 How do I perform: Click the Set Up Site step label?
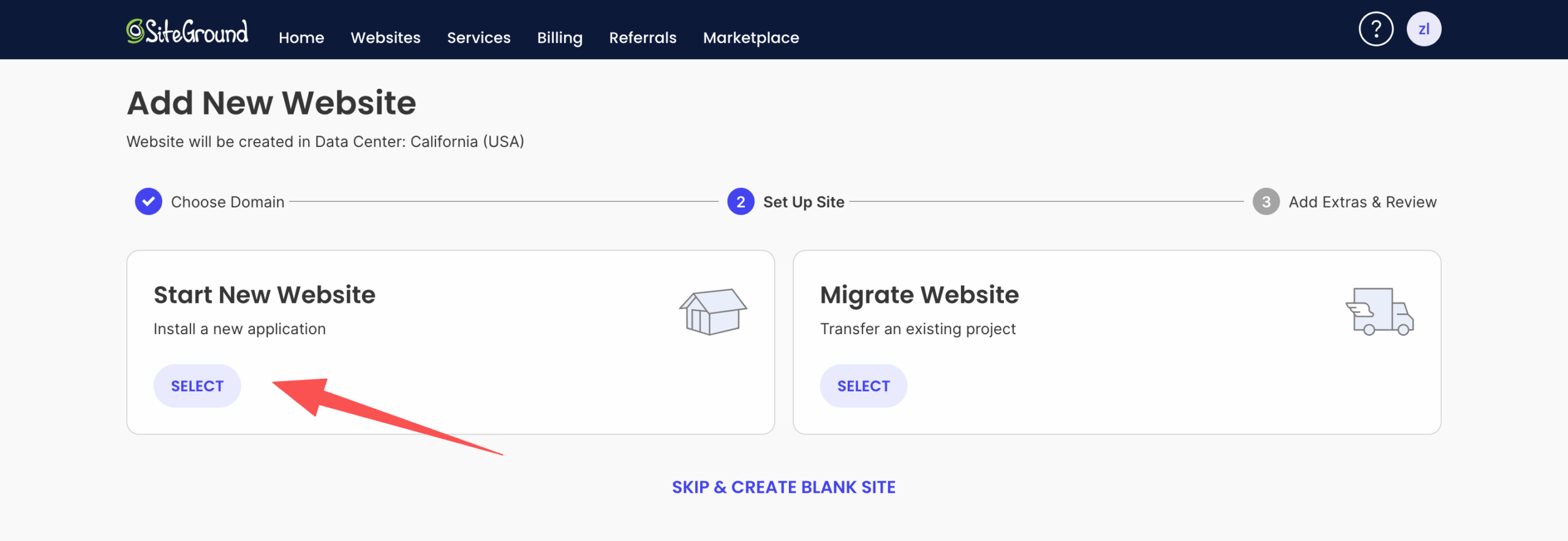pyautogui.click(x=804, y=202)
